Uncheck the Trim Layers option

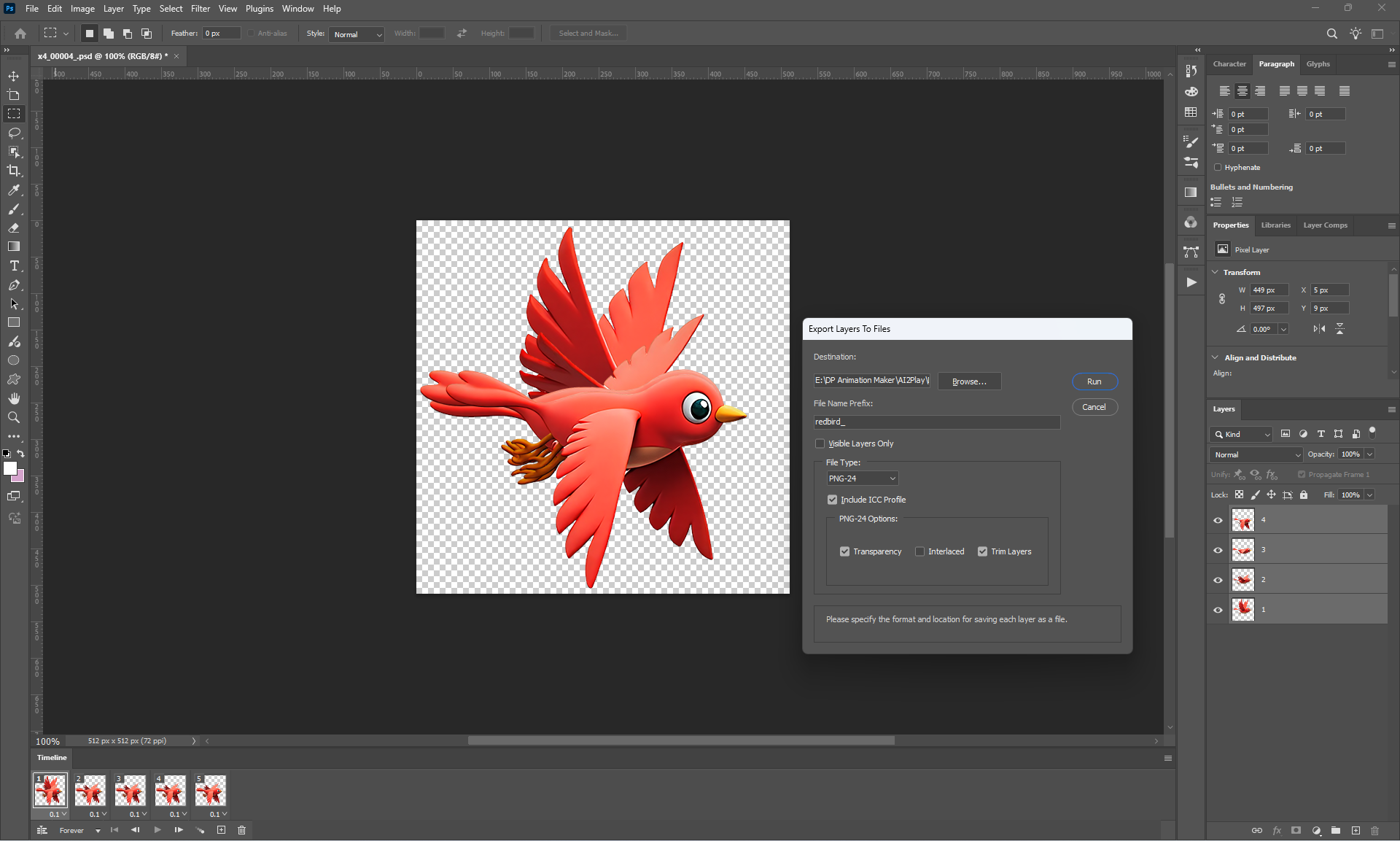[x=982, y=551]
